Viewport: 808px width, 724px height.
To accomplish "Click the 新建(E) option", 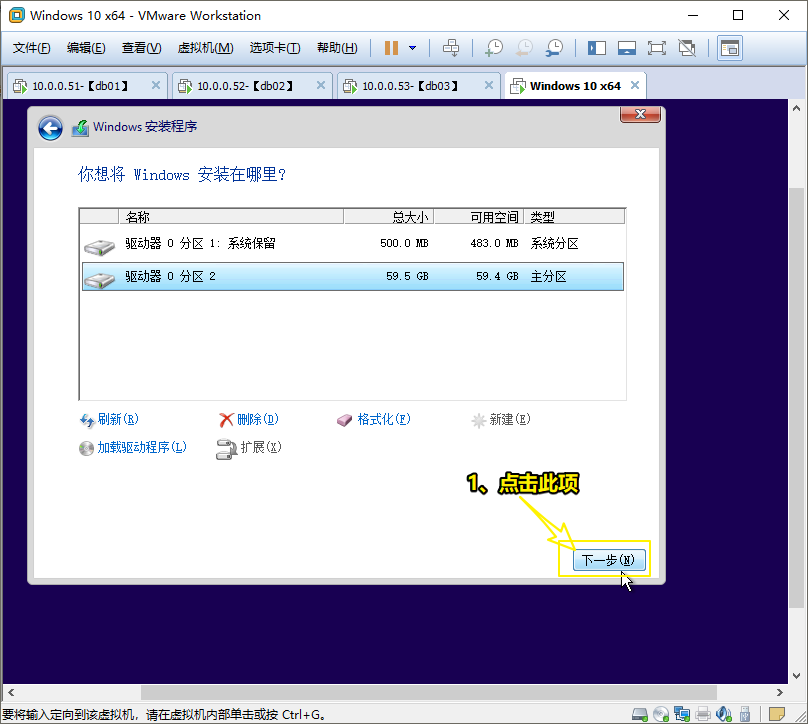I will coord(510,419).
